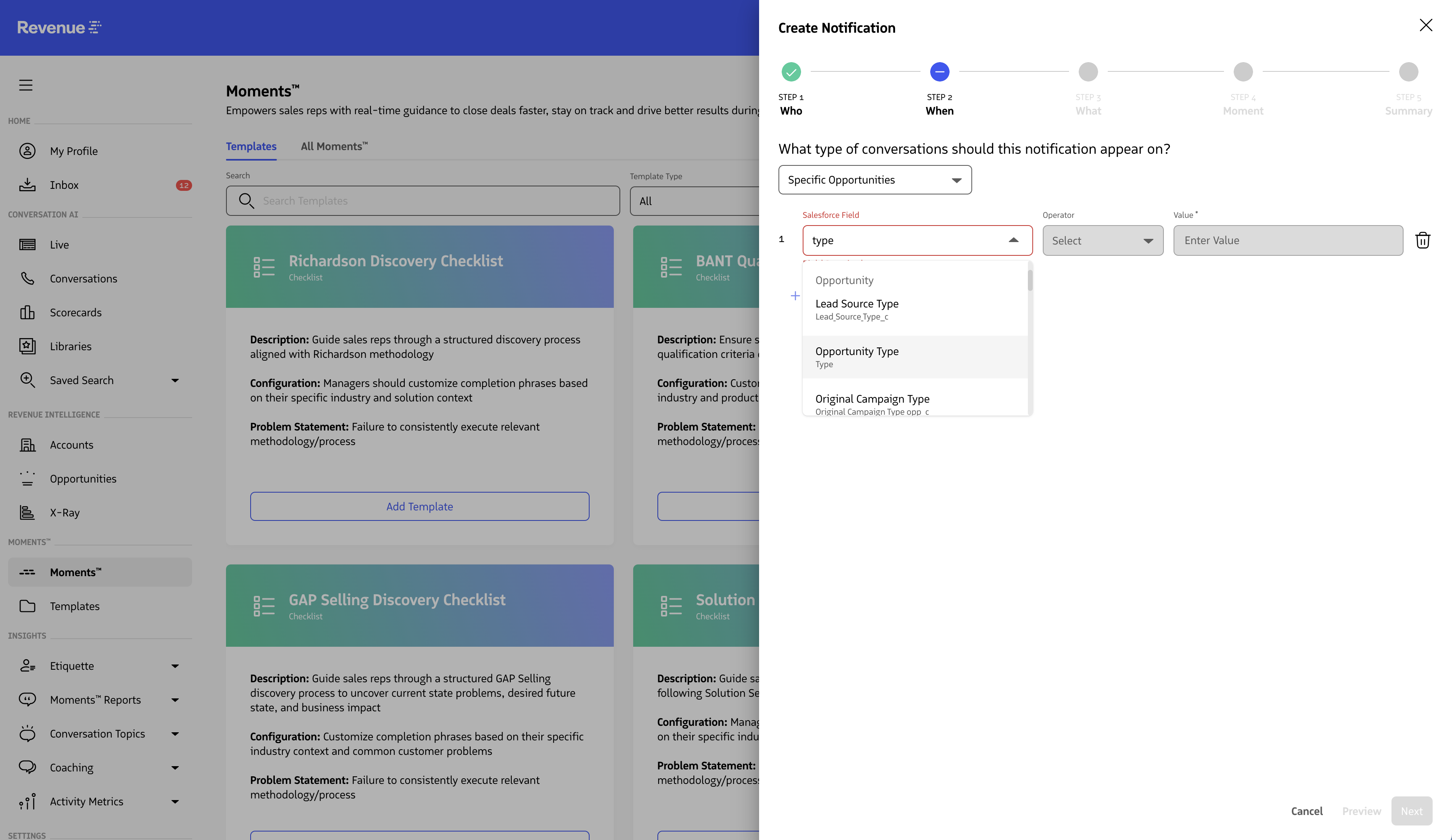The width and height of the screenshot is (1452, 840).
Task: Click Step 4 Moment indicator
Action: point(1243,72)
